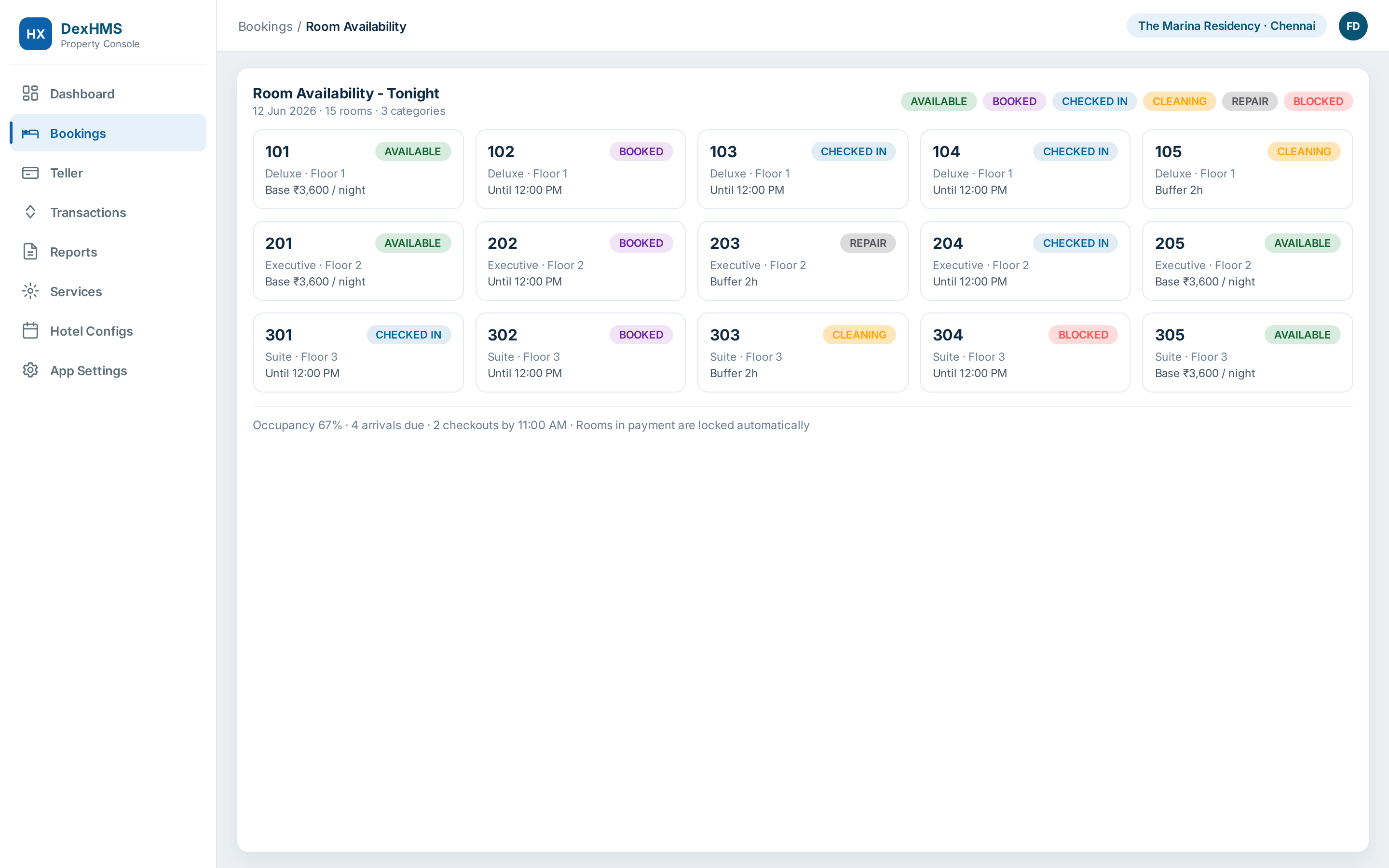Viewport: 1389px width, 868px height.
Task: Select room 201 card
Action: tap(358, 261)
